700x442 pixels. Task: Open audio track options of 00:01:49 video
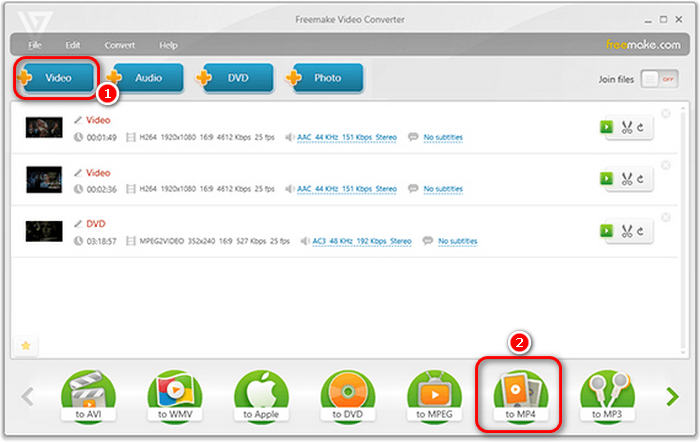(347, 137)
